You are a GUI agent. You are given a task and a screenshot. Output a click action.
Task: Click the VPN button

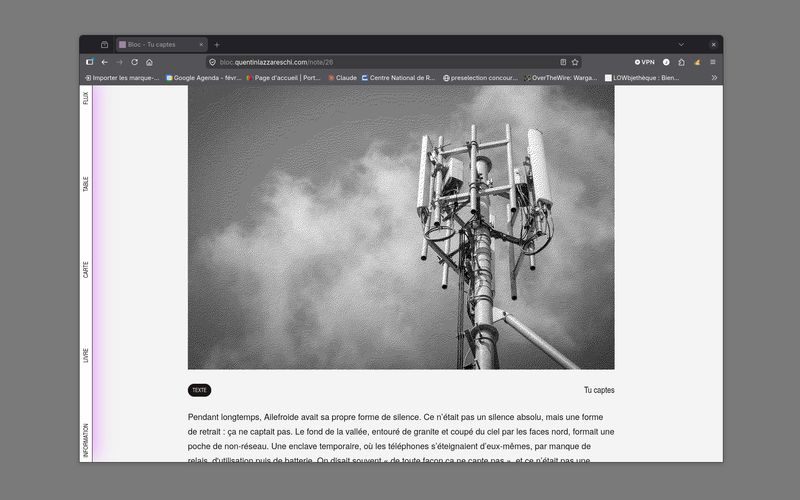pyautogui.click(x=644, y=62)
